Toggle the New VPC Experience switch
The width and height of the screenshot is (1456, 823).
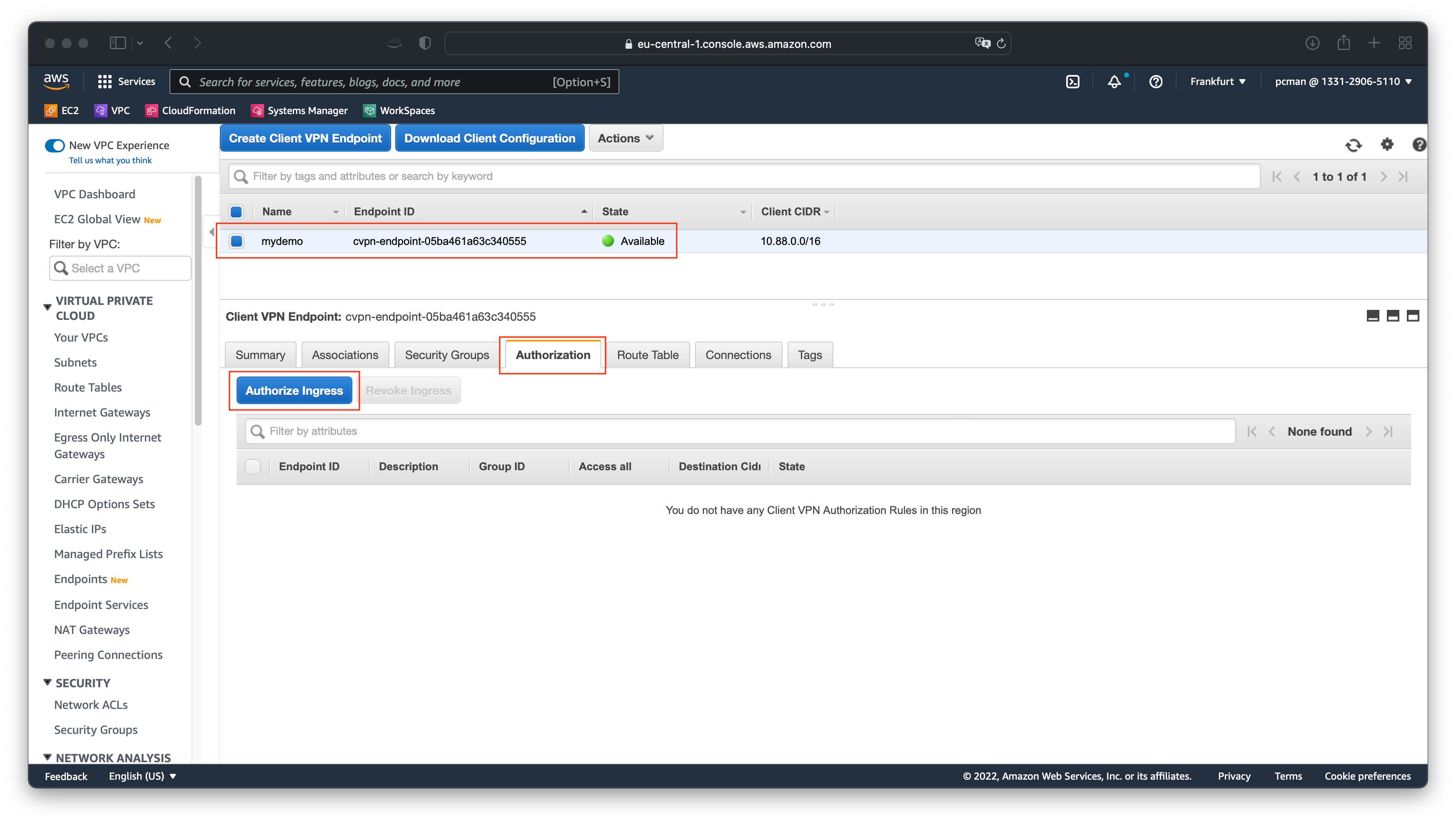click(55, 146)
